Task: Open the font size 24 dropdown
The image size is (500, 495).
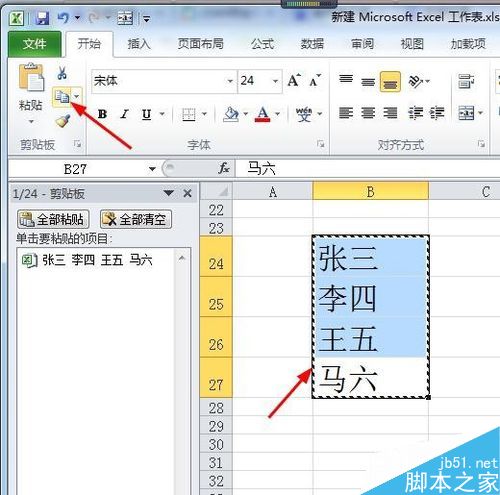Action: coord(275,81)
